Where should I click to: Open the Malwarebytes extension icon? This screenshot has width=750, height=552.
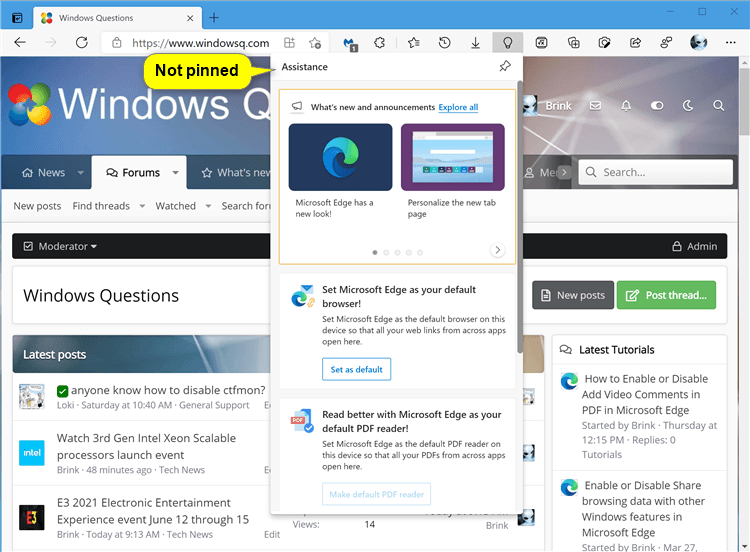(x=351, y=44)
